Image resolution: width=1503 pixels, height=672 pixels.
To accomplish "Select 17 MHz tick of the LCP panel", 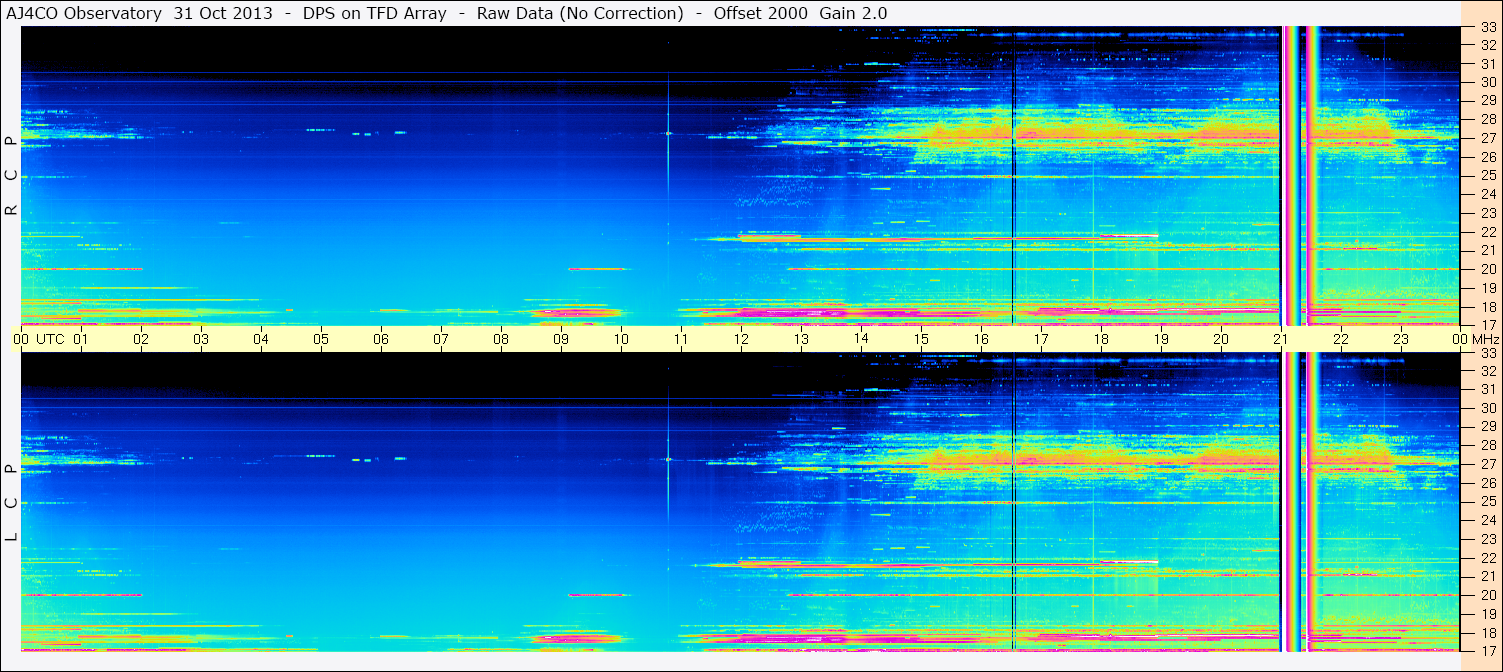I will [x=1488, y=651].
